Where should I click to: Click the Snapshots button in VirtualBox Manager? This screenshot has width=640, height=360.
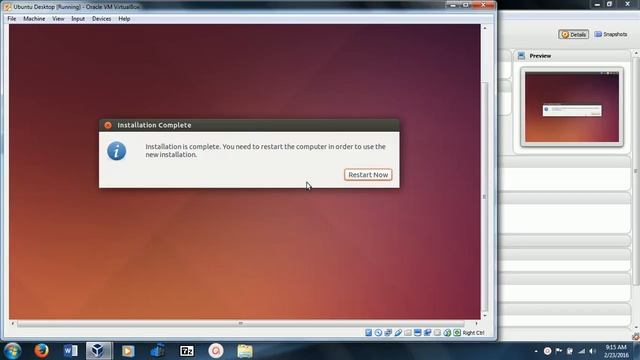(611, 34)
